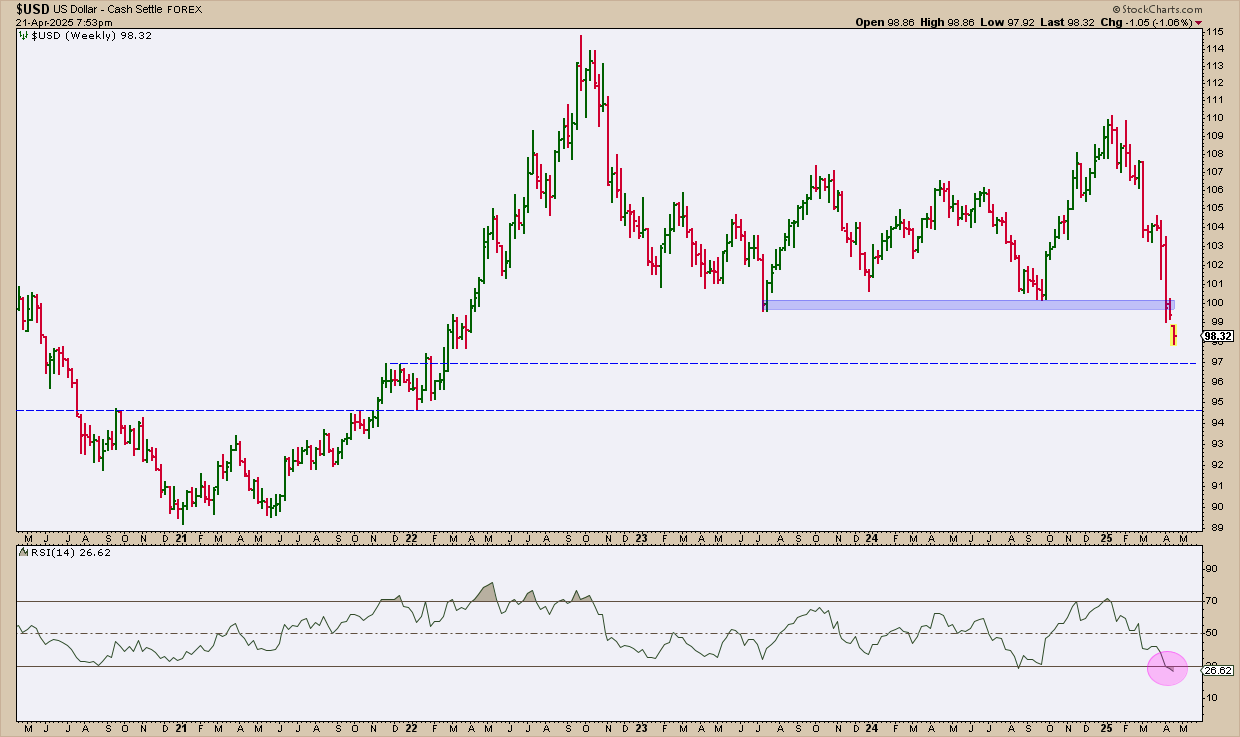Click the '24' year marker on price time axis
The width and height of the screenshot is (1240, 737).
[872, 538]
